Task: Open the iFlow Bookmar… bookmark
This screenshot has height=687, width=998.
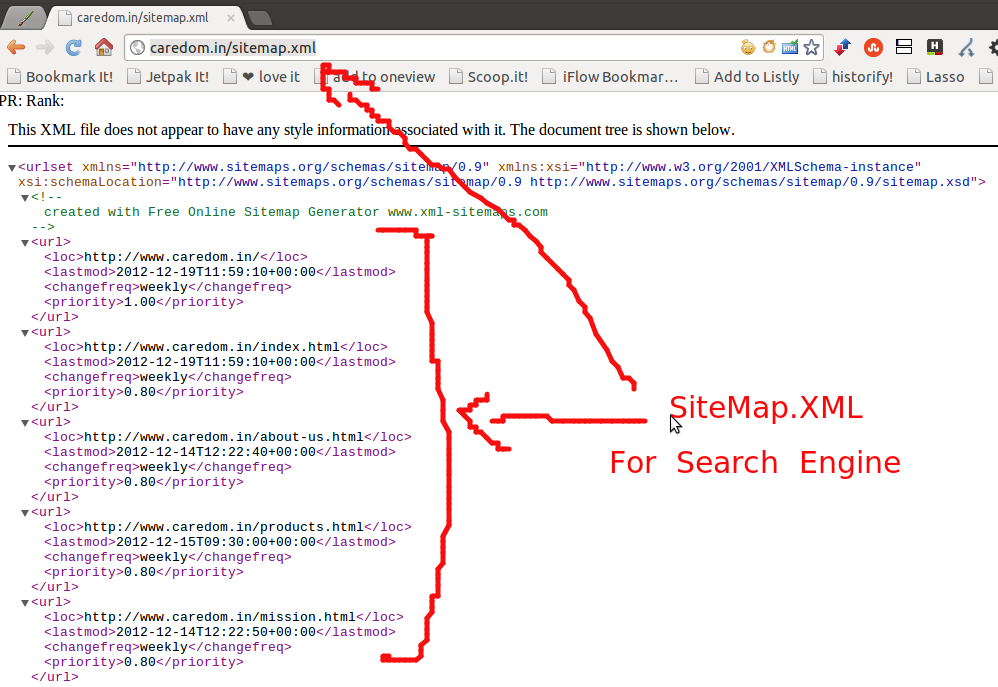Action: [x=610, y=77]
